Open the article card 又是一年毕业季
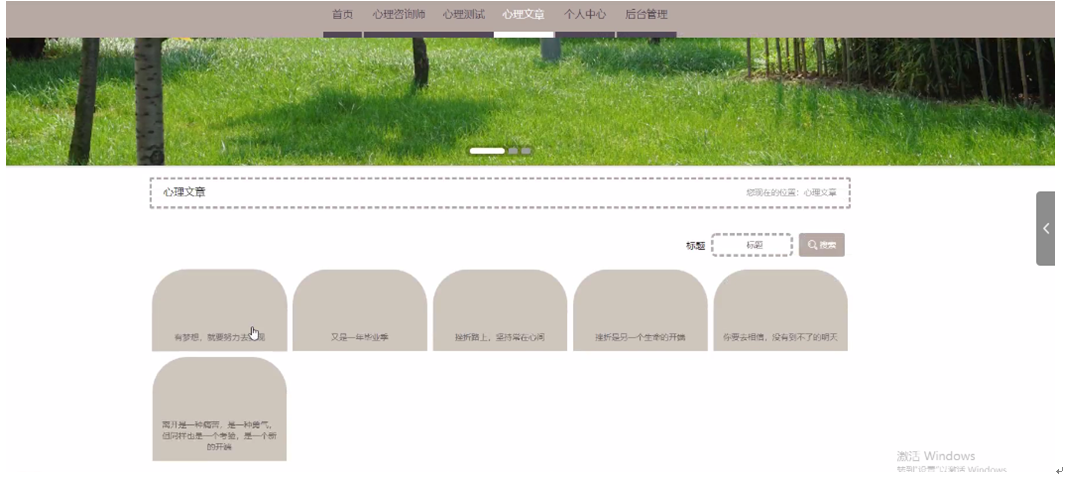Image resolution: width=1067 pixels, height=483 pixels. point(360,310)
